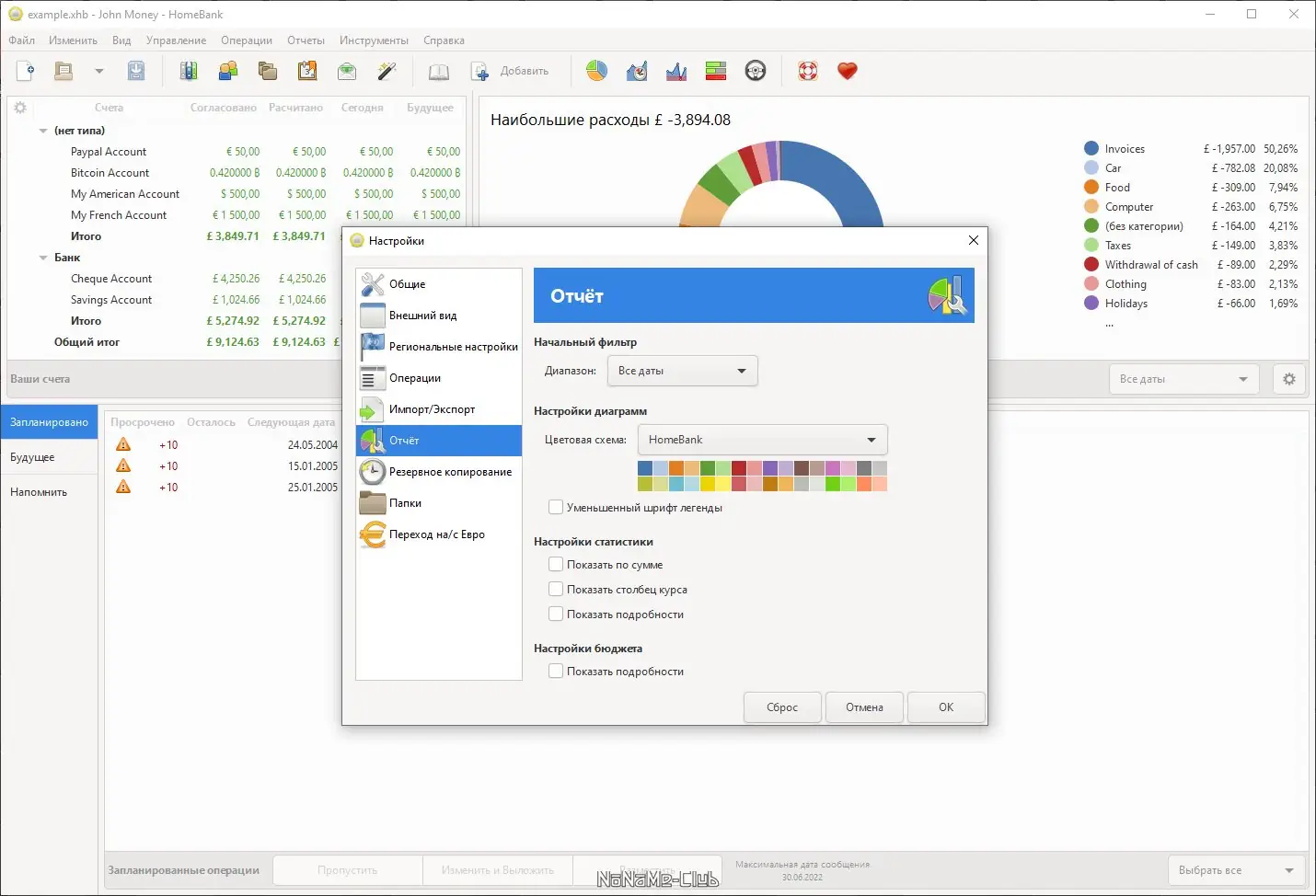Screen dimensions: 1316x896
Task: Click the Invoices legend color dot
Action: point(1091,148)
